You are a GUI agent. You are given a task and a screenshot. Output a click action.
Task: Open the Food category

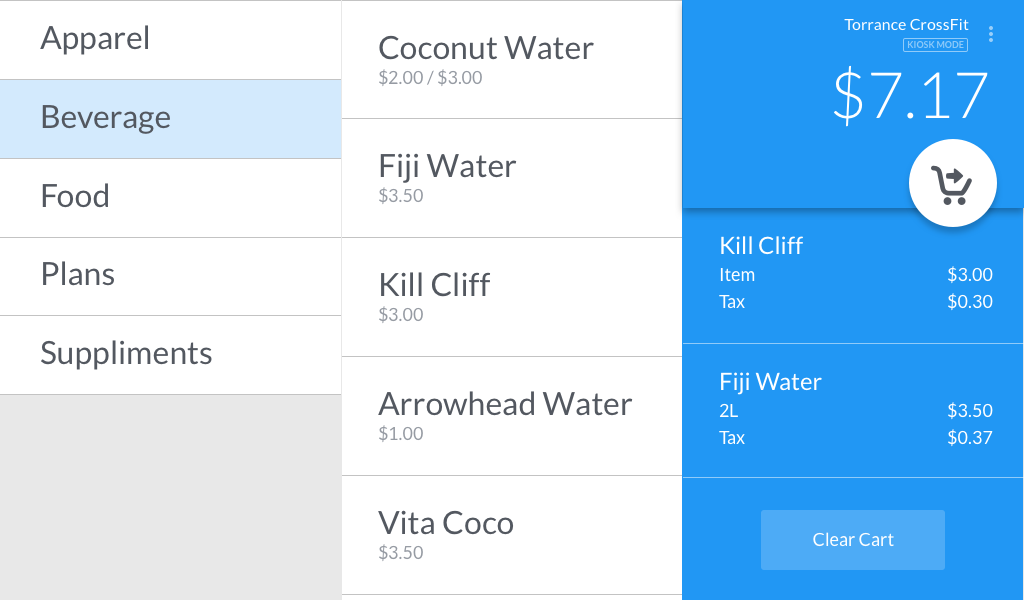(170, 197)
